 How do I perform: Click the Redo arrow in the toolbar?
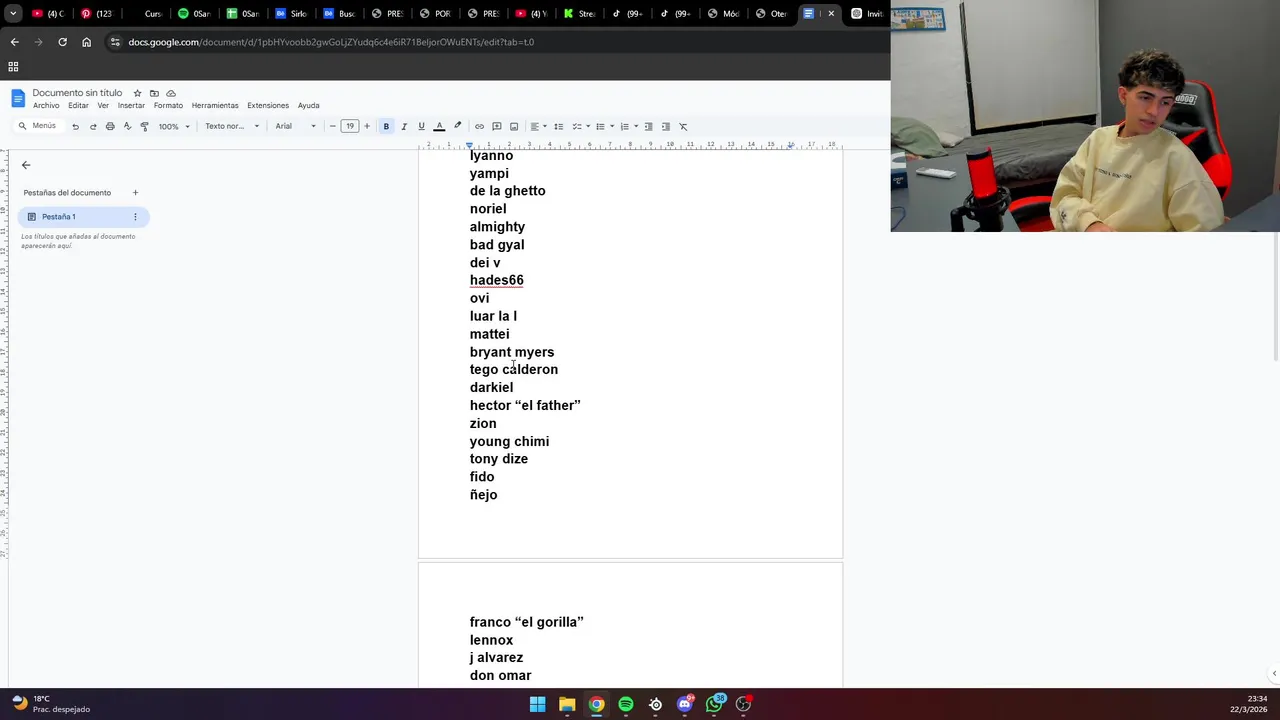93,126
